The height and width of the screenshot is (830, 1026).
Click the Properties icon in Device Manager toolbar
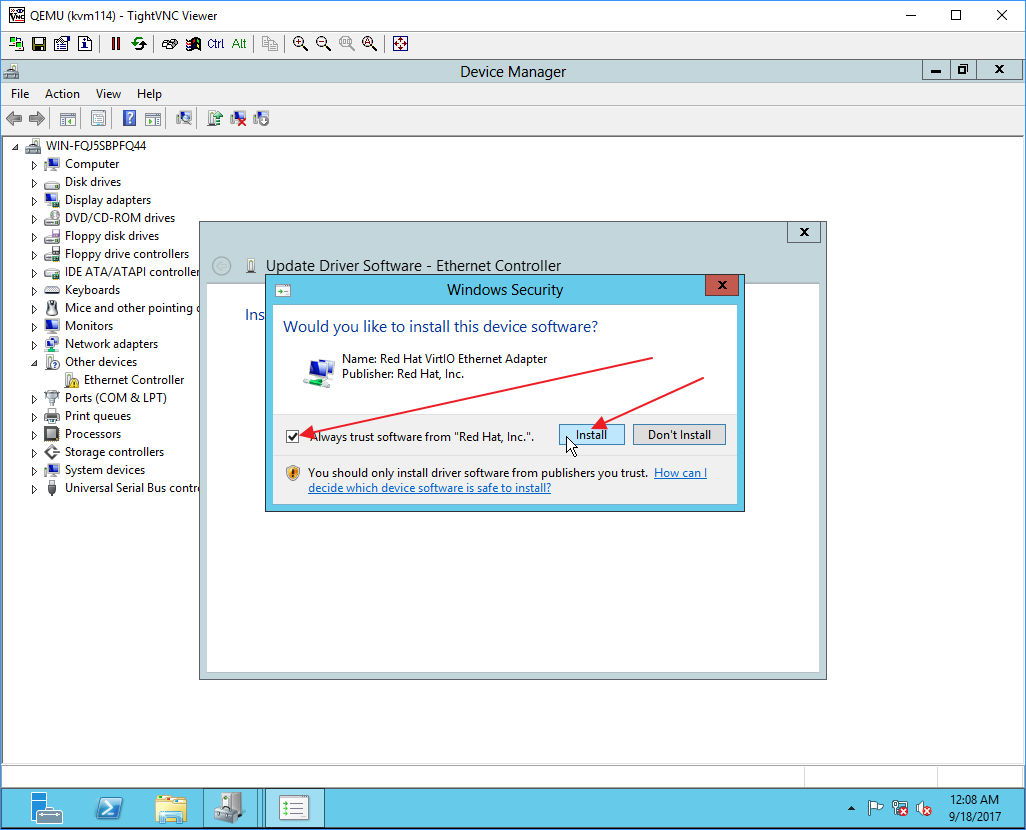click(98, 118)
